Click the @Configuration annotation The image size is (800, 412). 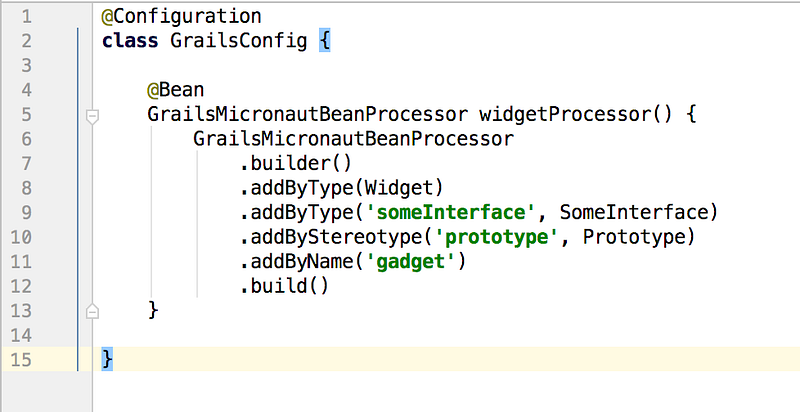click(182, 17)
